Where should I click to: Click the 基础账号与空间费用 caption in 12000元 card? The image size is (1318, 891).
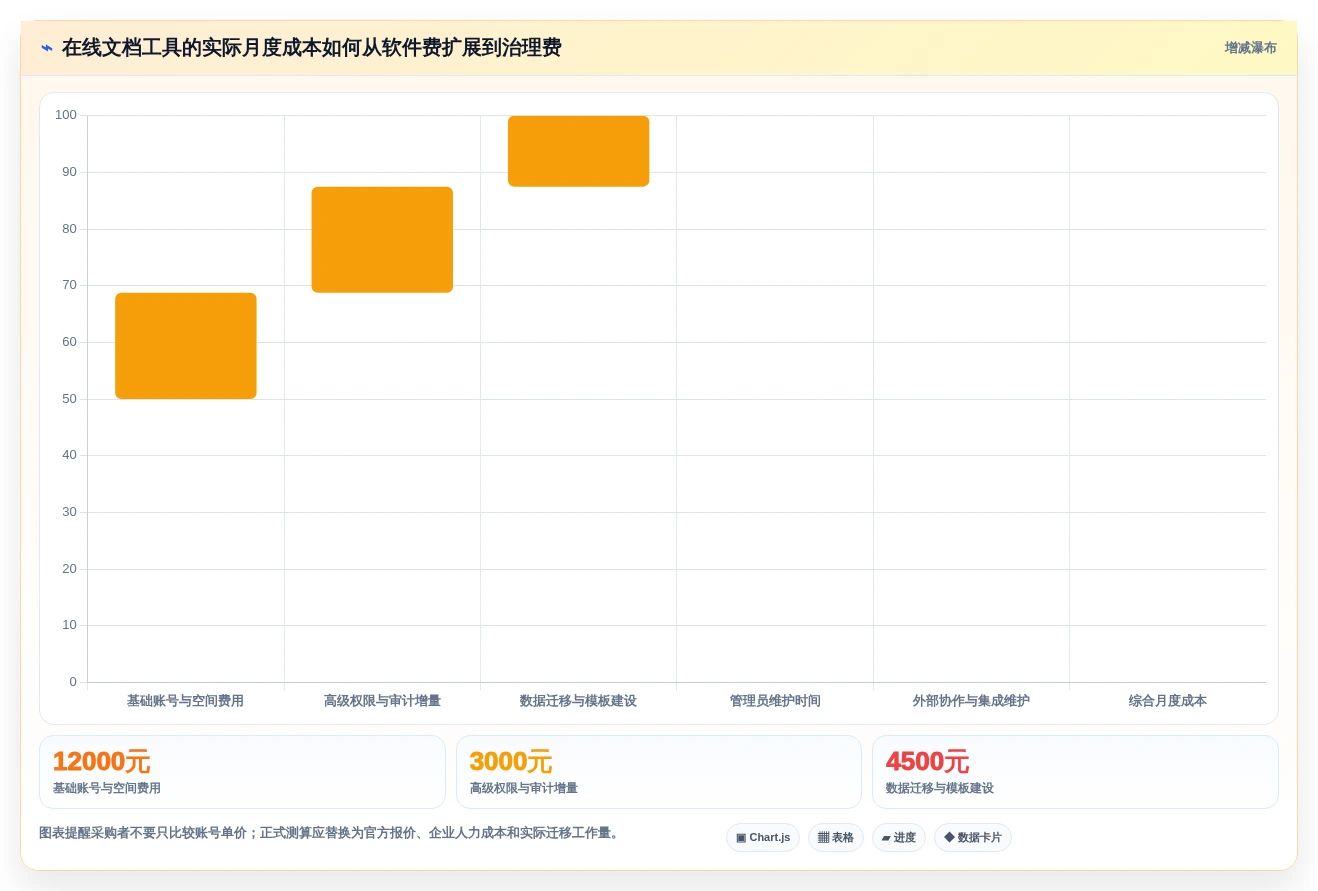(107, 788)
